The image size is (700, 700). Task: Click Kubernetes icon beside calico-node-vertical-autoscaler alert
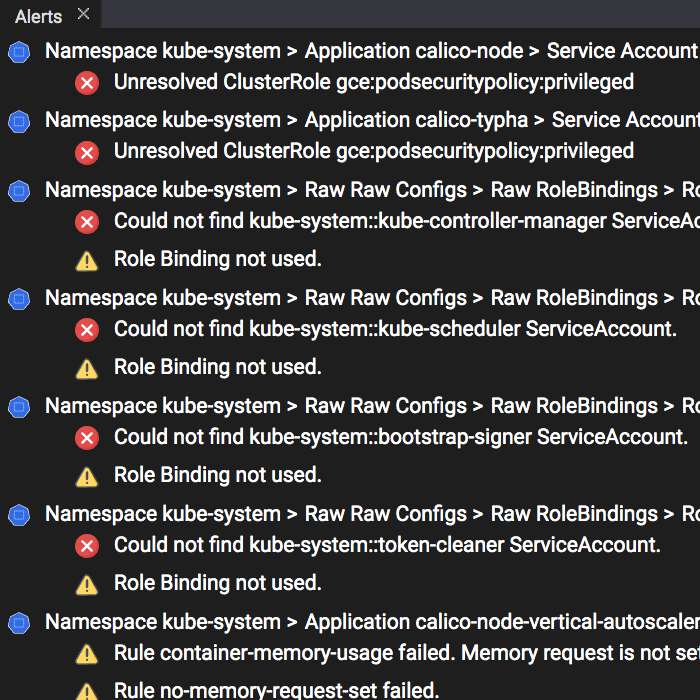[x=18, y=623]
